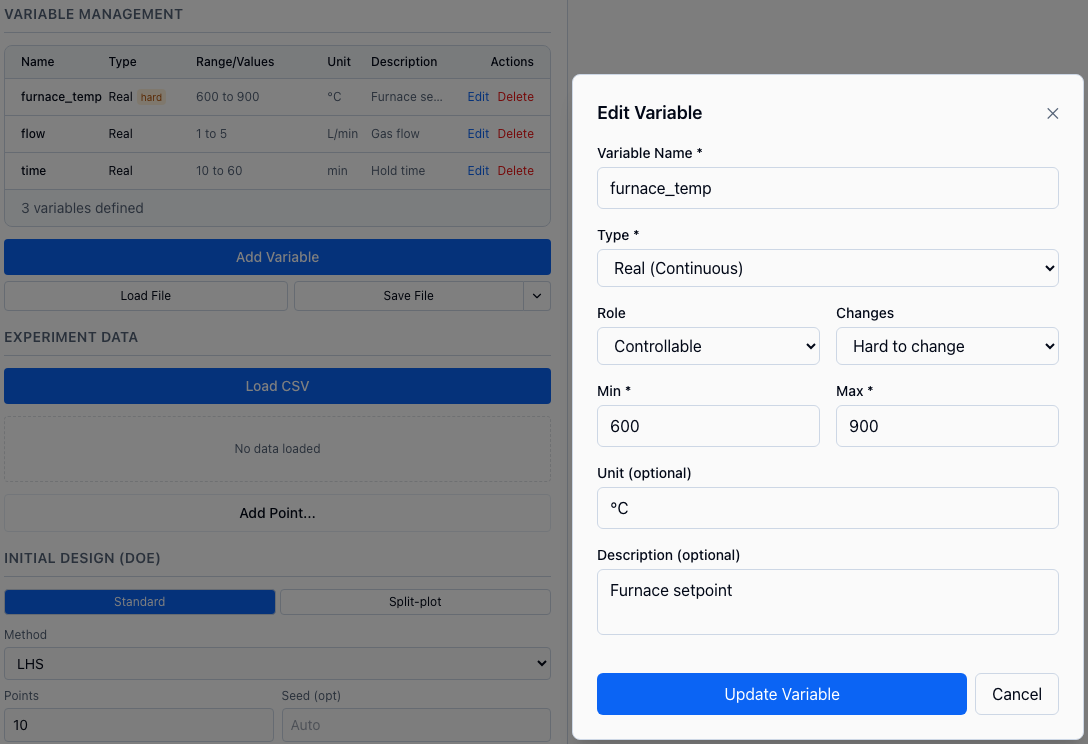Cancel the Edit Variable dialog
The image size is (1088, 744).
click(1017, 694)
